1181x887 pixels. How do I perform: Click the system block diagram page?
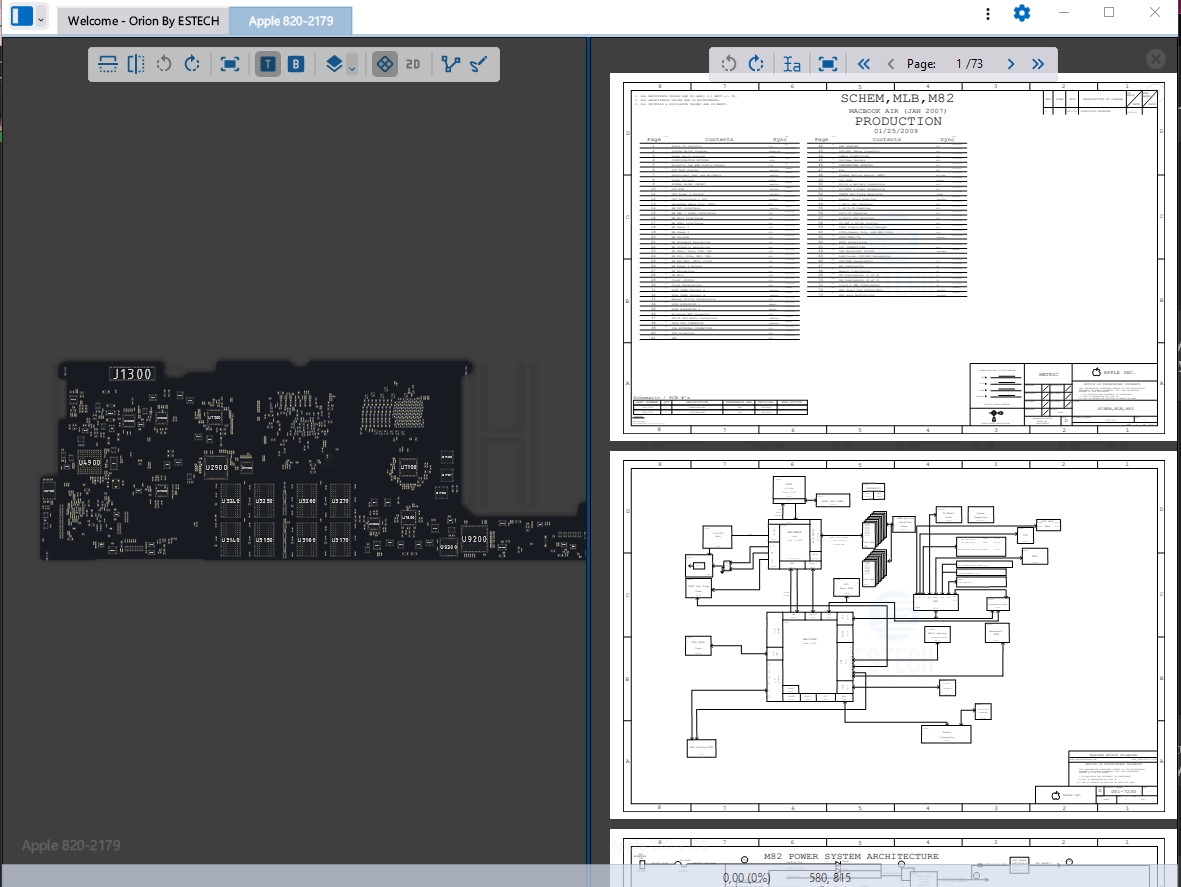893,635
